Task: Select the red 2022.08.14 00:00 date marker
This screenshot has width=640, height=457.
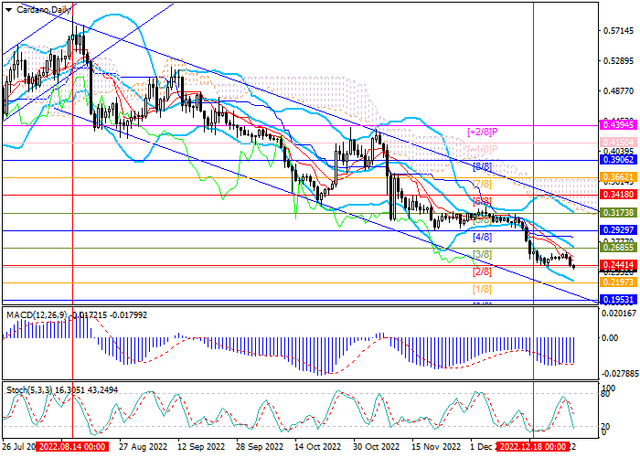Action: point(73,448)
